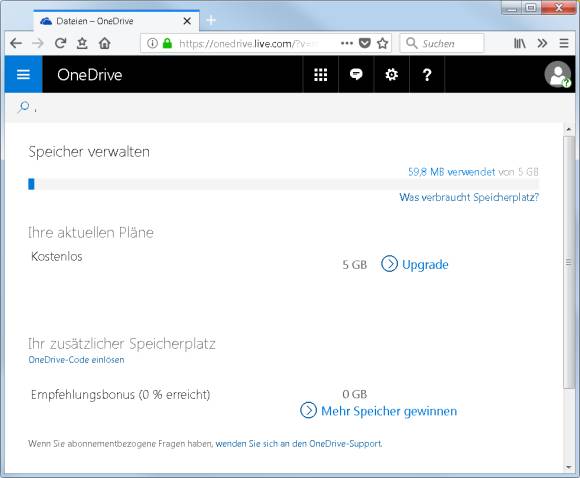Open the Microsoft app launcher grid
Screen dimensions: 580x478
320,74
